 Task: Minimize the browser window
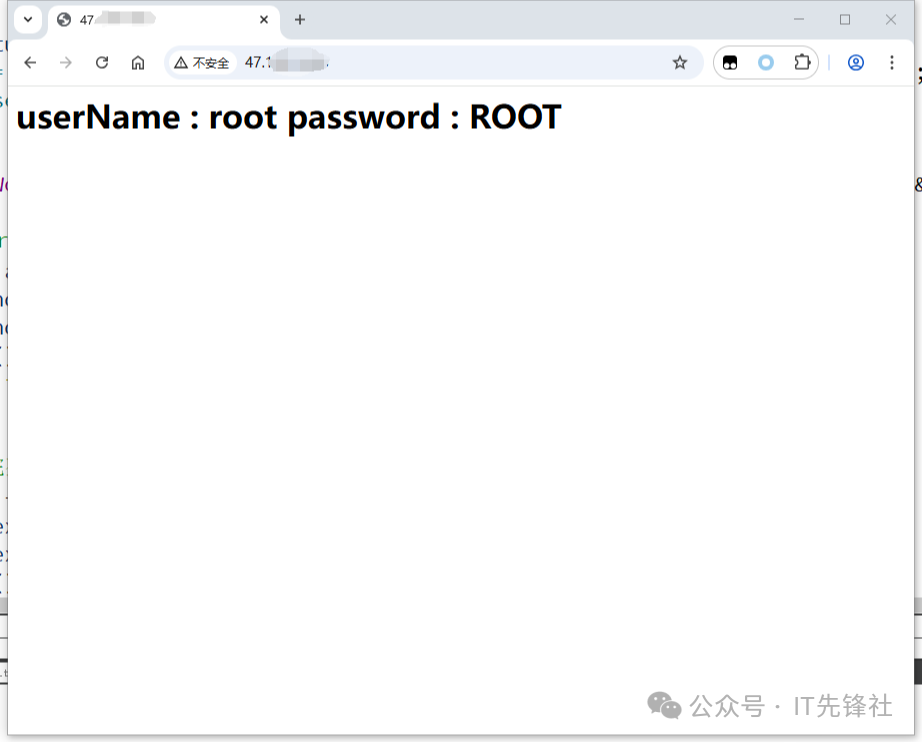[x=799, y=20]
